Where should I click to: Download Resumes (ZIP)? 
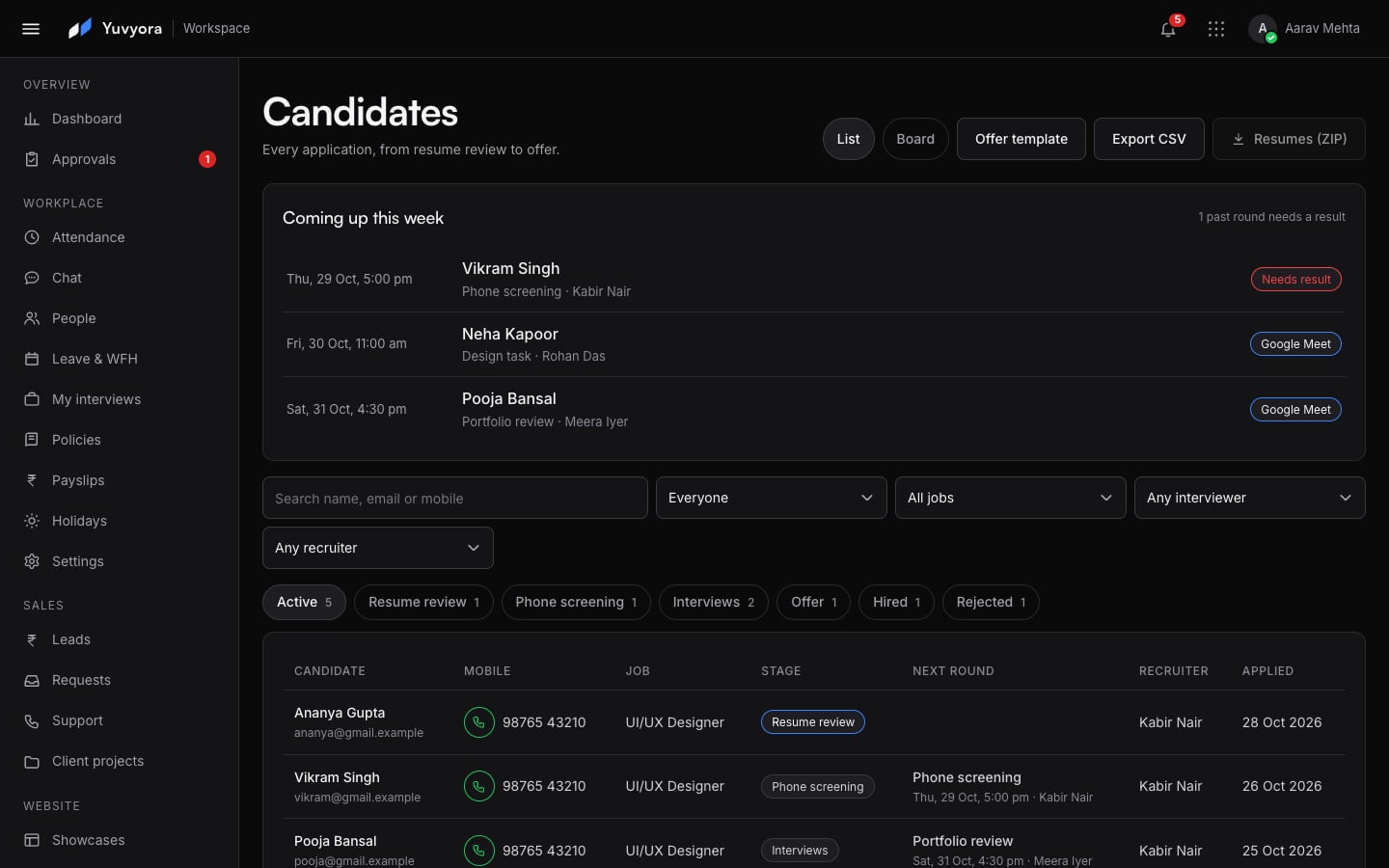(1289, 139)
